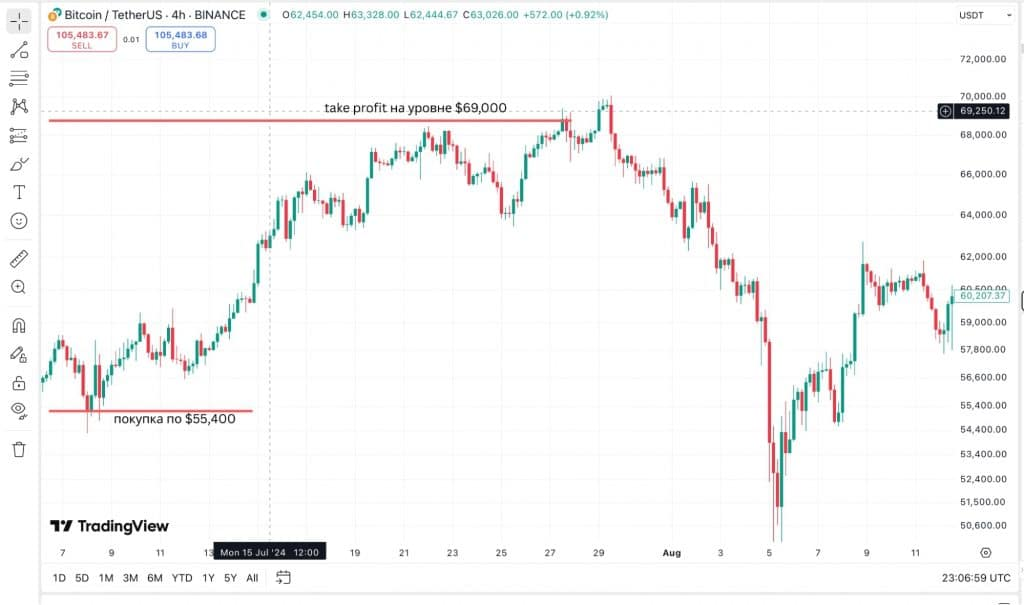Open chart time axis settings gear
This screenshot has width=1024, height=605.
[985, 552]
